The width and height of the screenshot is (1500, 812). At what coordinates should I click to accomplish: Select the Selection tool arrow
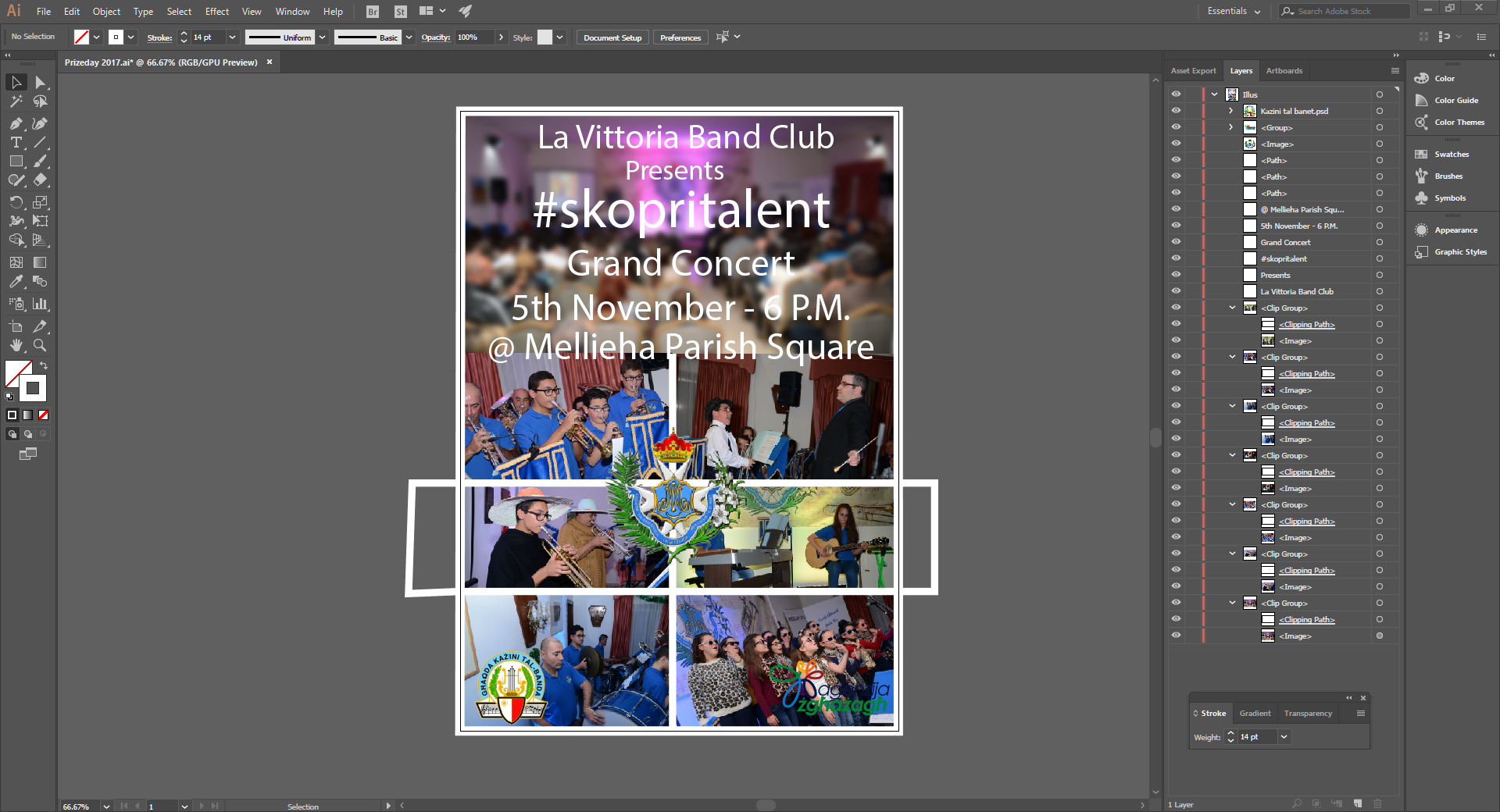[16, 82]
